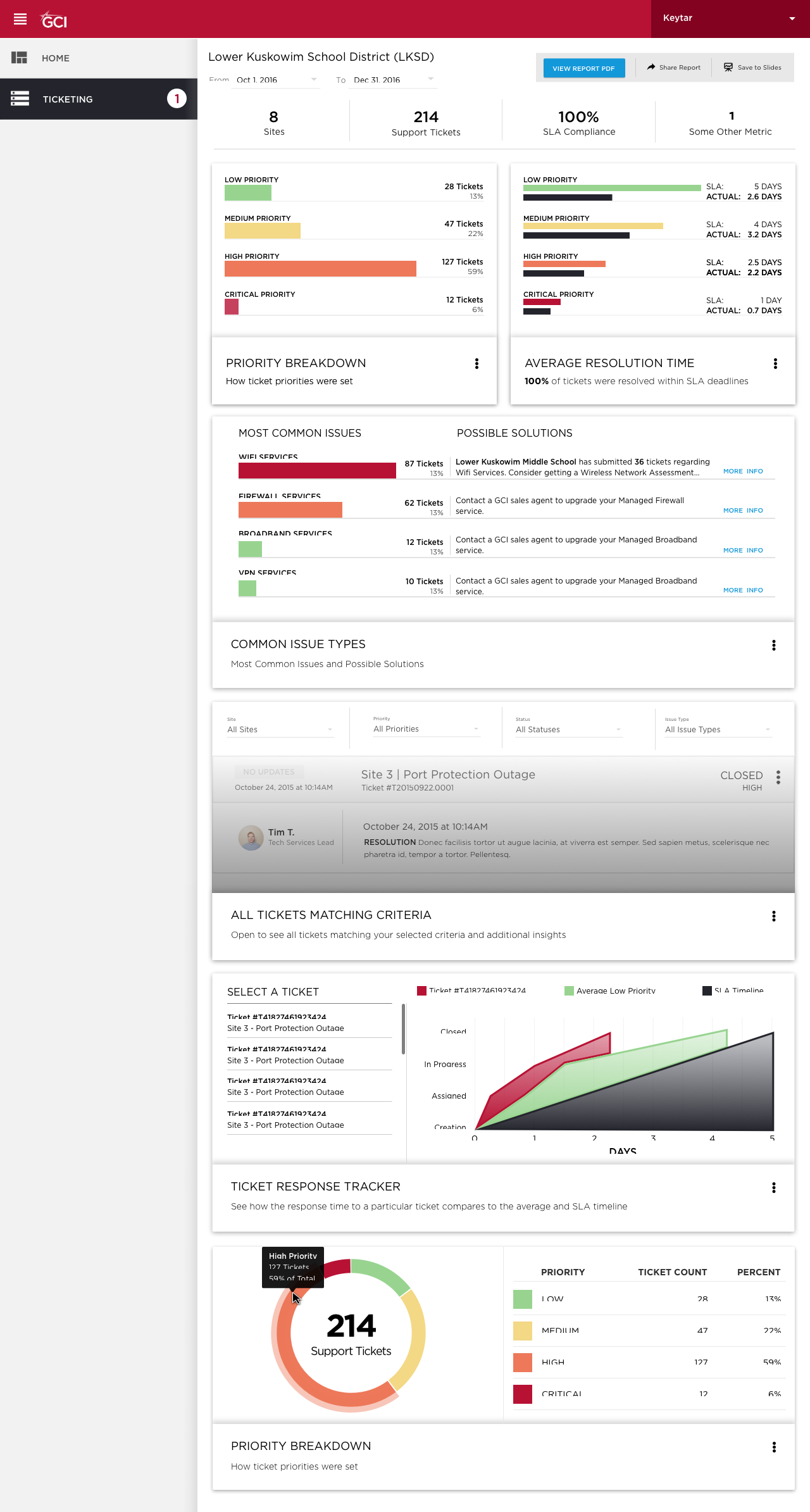Click the CLOSED status label on the ticket
This screenshot has height=1512, width=810.
pos(742,775)
